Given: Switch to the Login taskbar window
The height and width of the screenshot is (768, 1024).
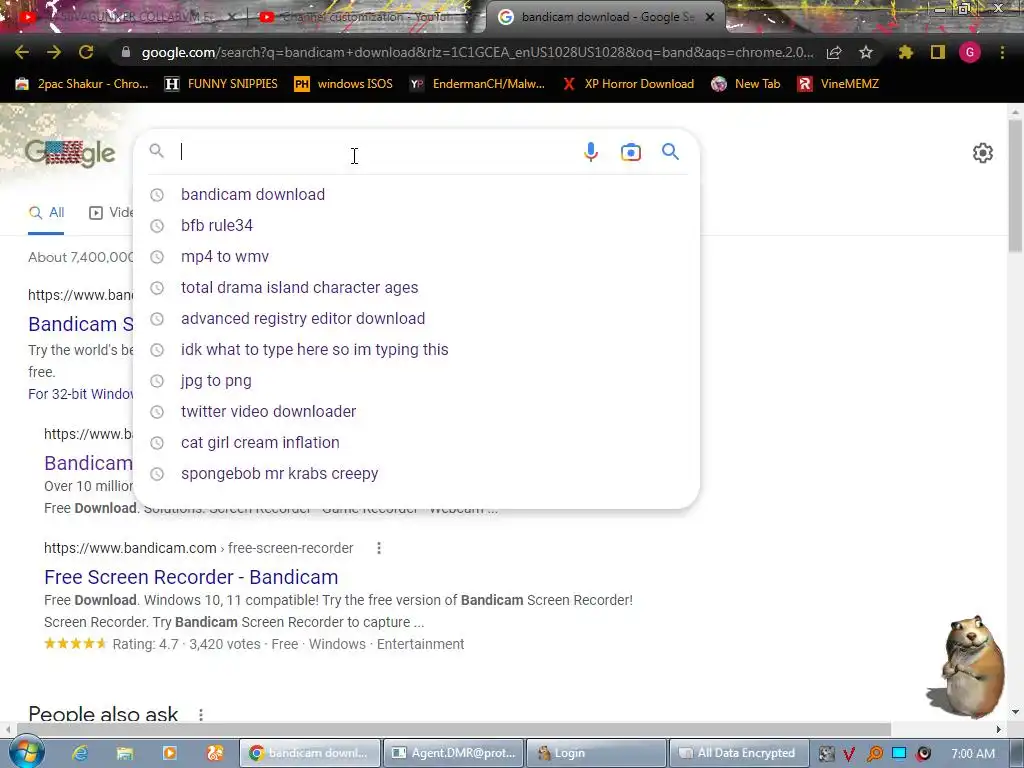Looking at the screenshot, I should click(596, 754).
